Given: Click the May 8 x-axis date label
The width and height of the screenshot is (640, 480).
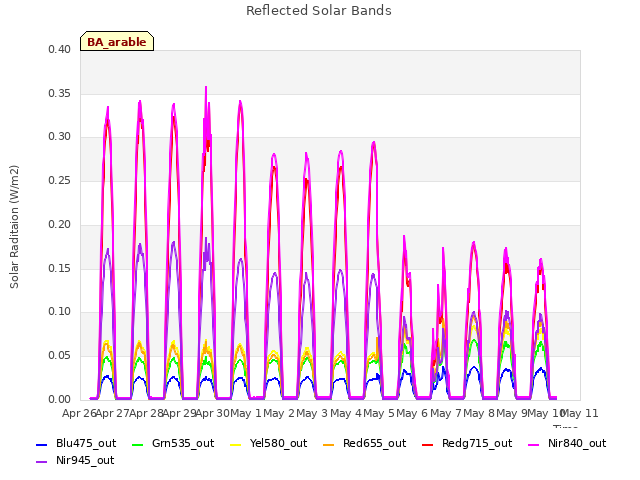Looking at the screenshot, I should pos(479,413).
